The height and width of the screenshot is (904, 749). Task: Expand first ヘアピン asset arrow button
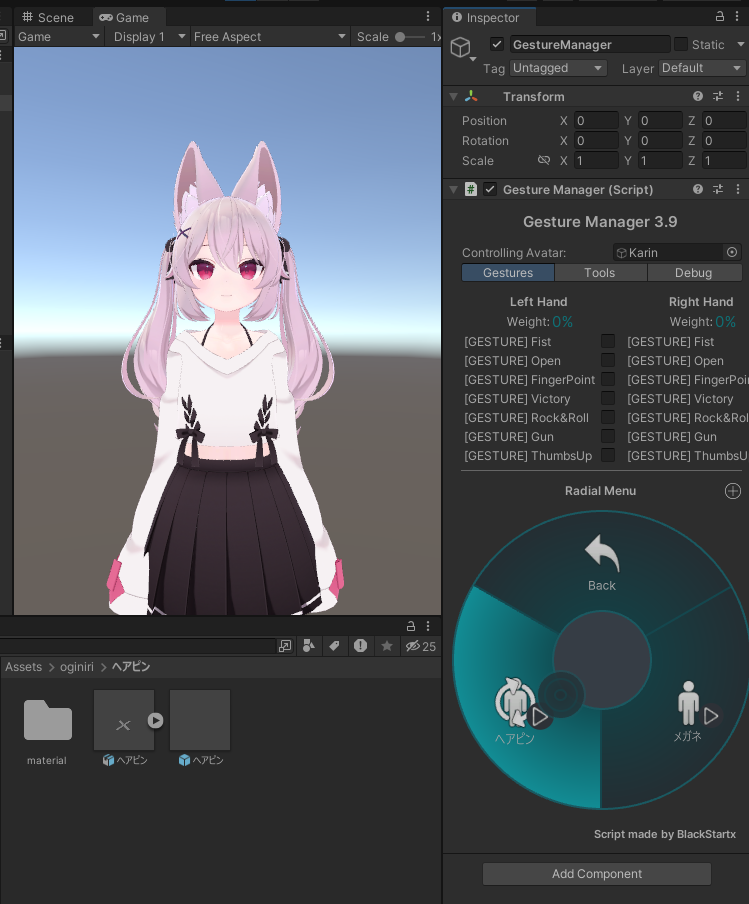coord(156,720)
